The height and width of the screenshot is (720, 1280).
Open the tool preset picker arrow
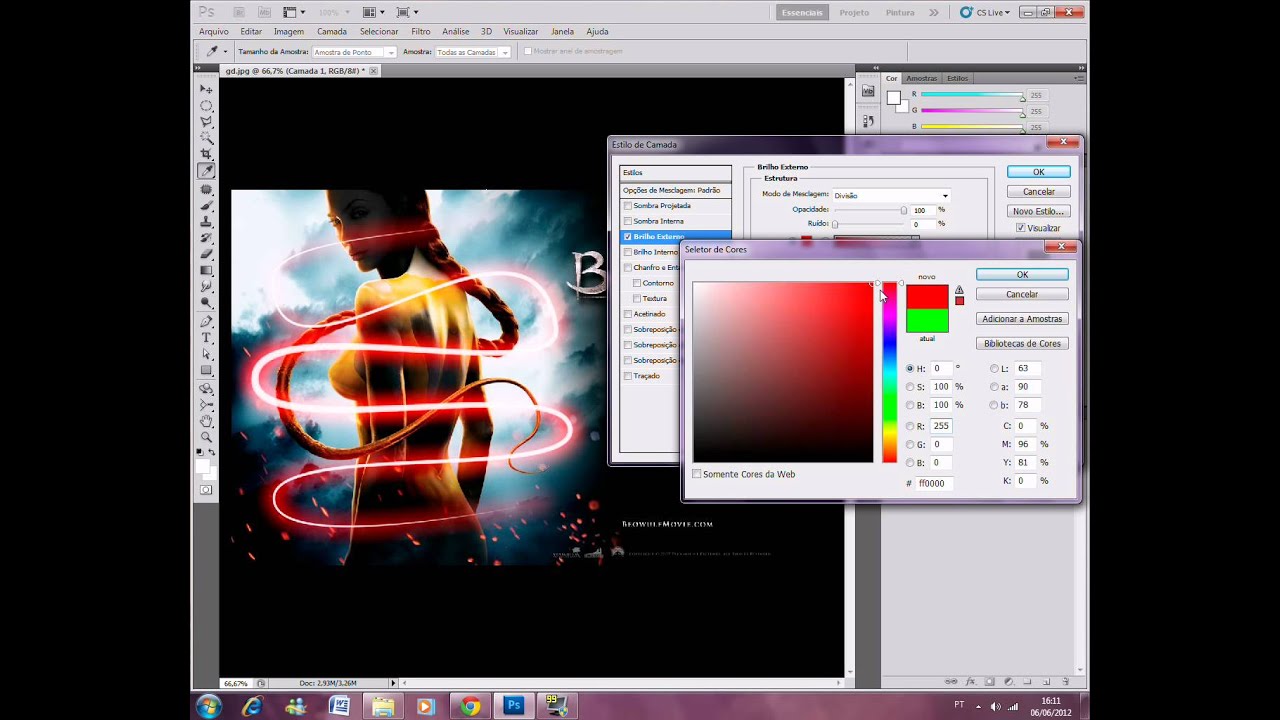[225, 52]
